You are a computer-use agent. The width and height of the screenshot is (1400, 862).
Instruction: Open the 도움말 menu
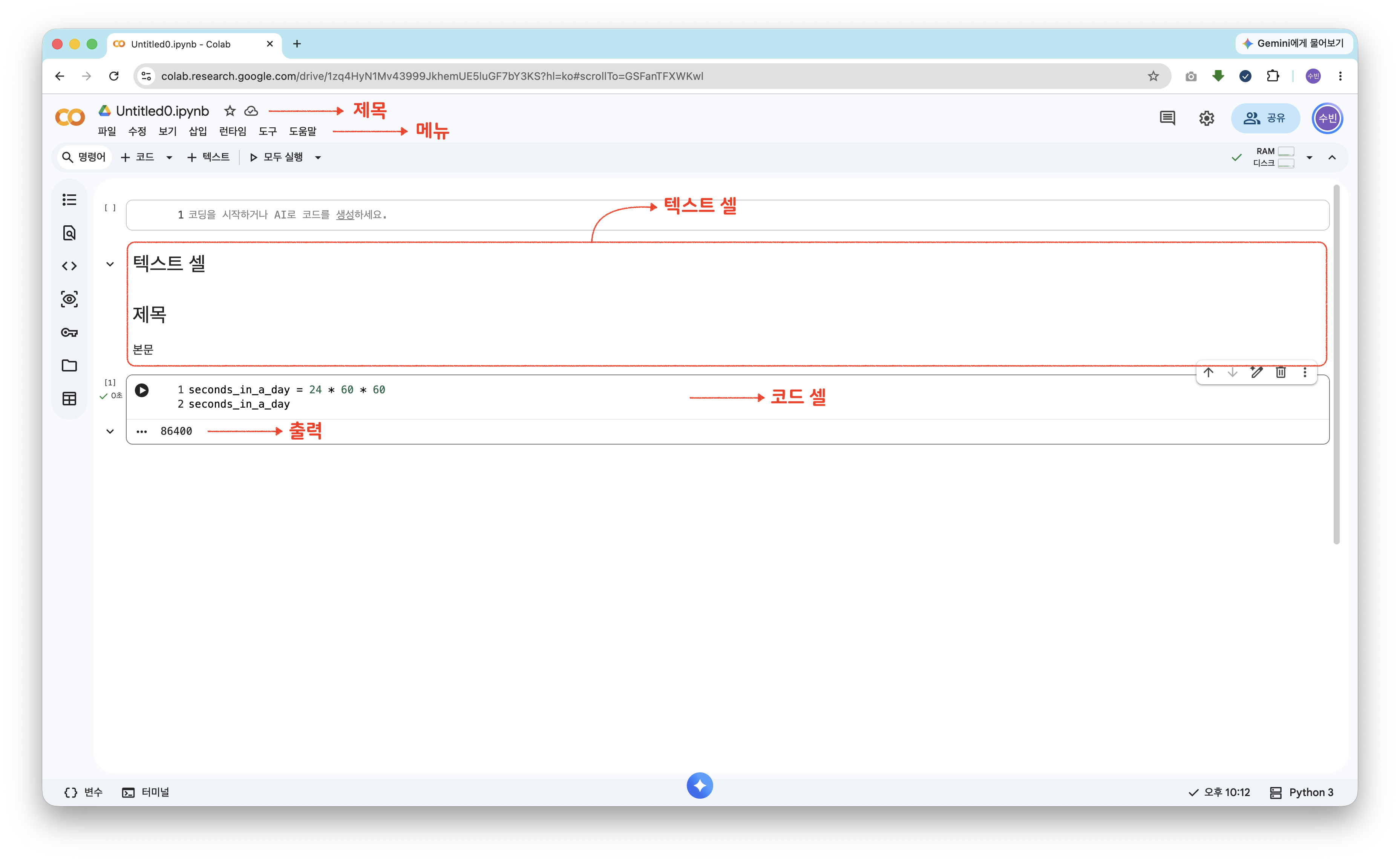coord(302,131)
